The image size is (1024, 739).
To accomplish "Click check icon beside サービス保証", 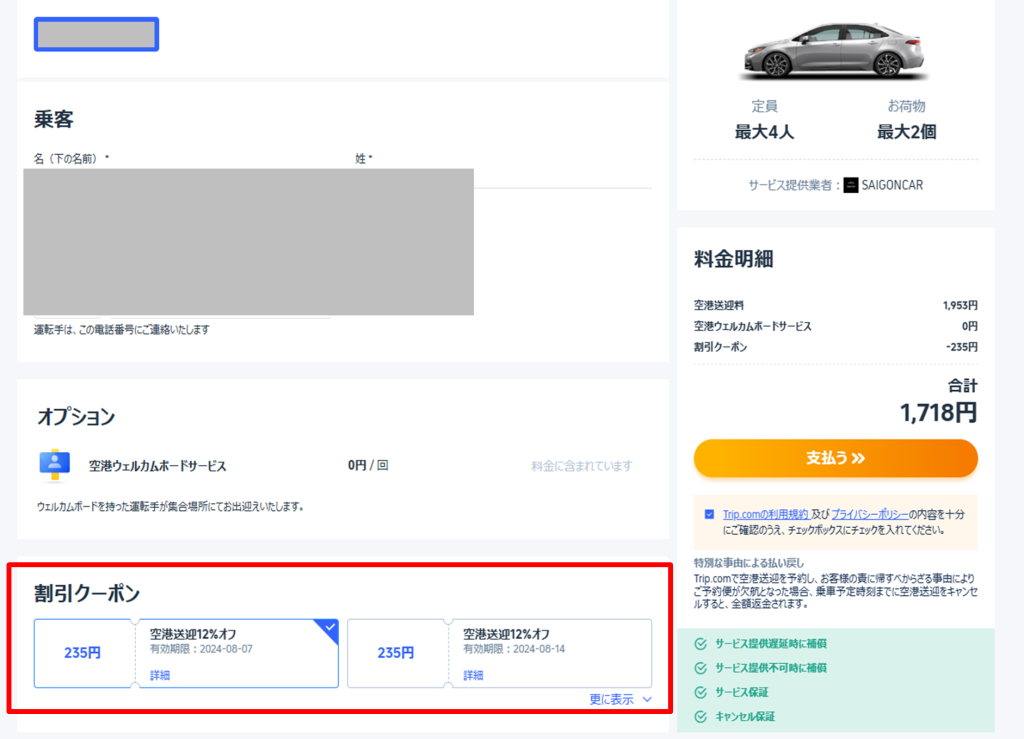I will pyautogui.click(x=700, y=692).
